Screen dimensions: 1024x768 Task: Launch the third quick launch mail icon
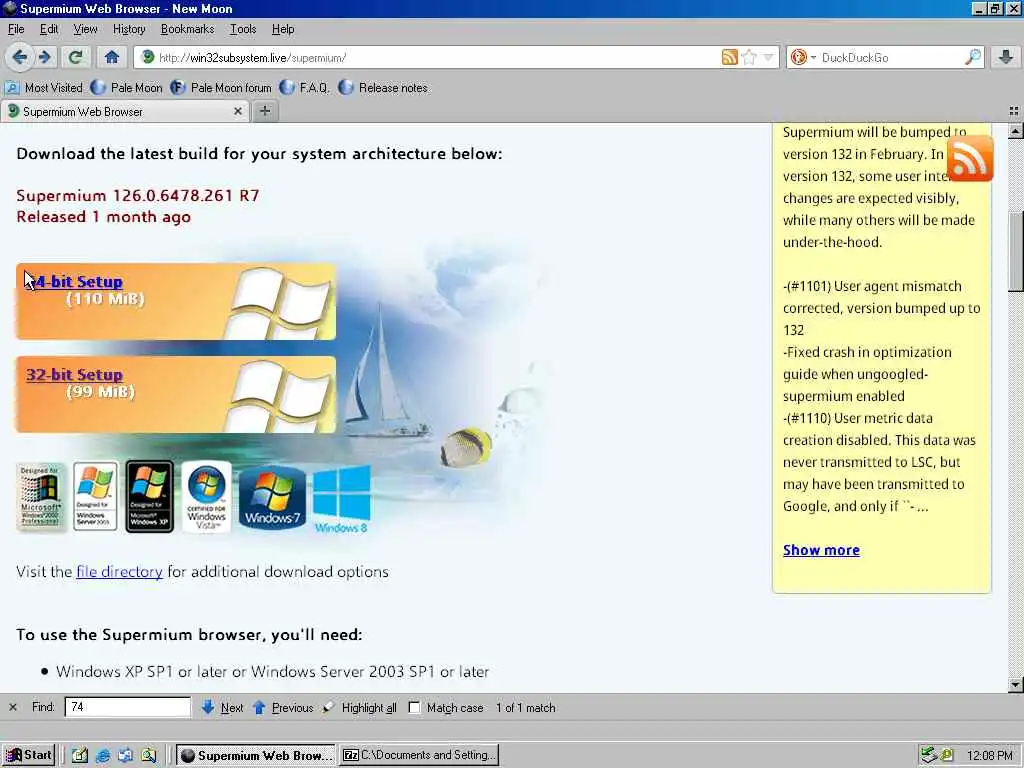pyautogui.click(x=125, y=756)
